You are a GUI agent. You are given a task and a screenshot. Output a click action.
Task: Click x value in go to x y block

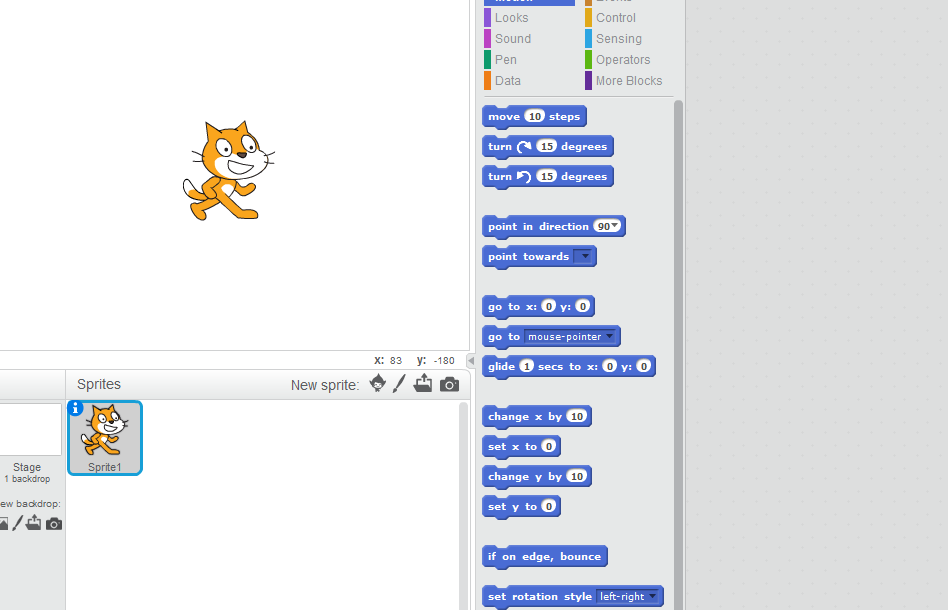tap(548, 306)
